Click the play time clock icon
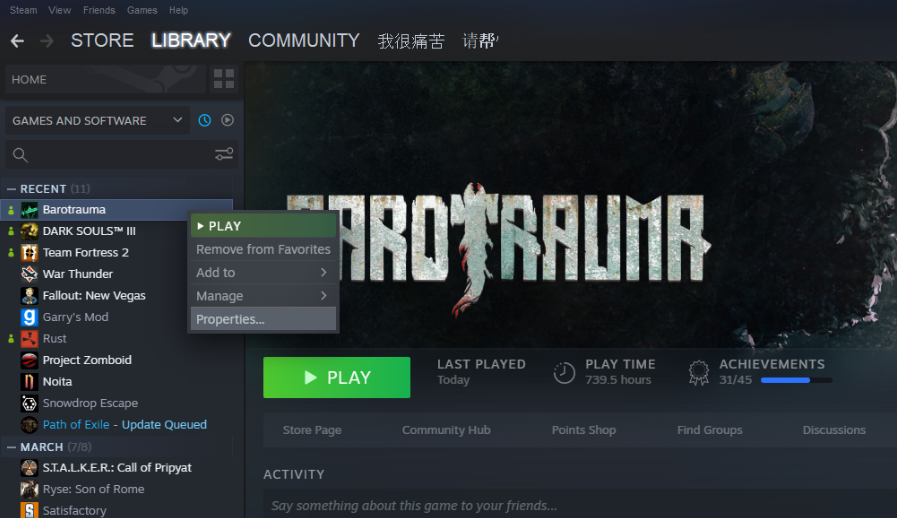 click(x=564, y=373)
